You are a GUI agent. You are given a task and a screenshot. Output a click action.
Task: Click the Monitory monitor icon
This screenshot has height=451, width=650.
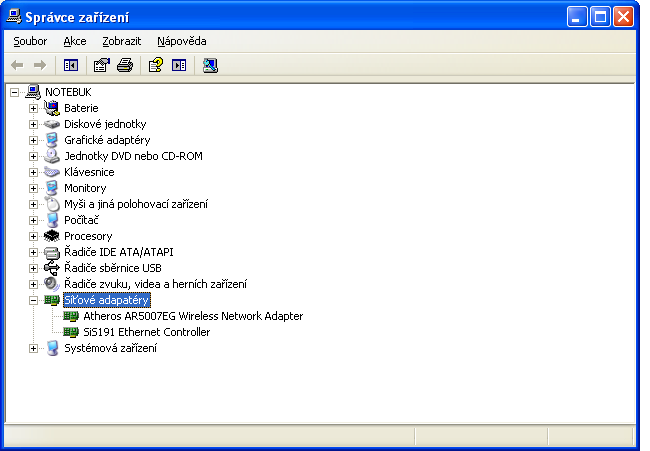(52, 188)
